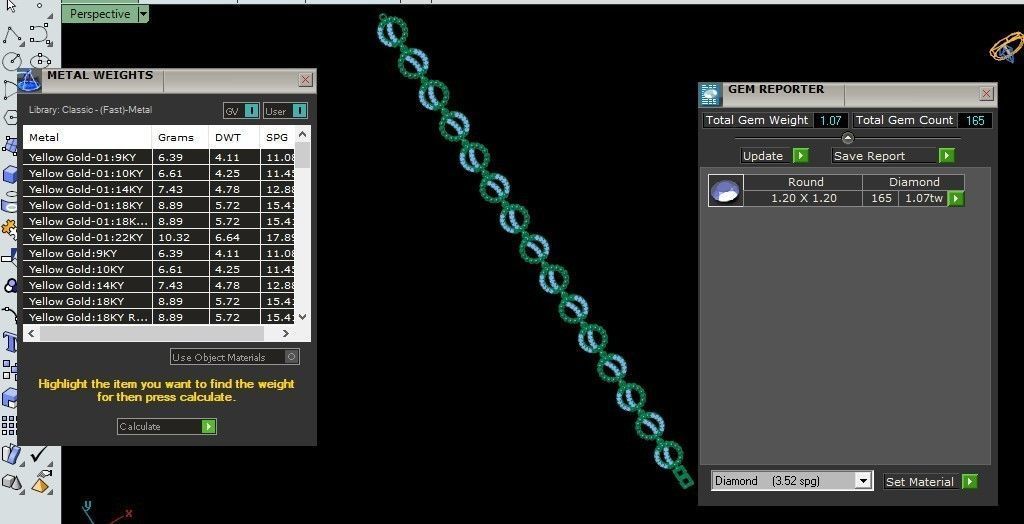Click the metal list horizontal scrollbar track
The width and height of the screenshot is (1024, 524).
coord(157,333)
